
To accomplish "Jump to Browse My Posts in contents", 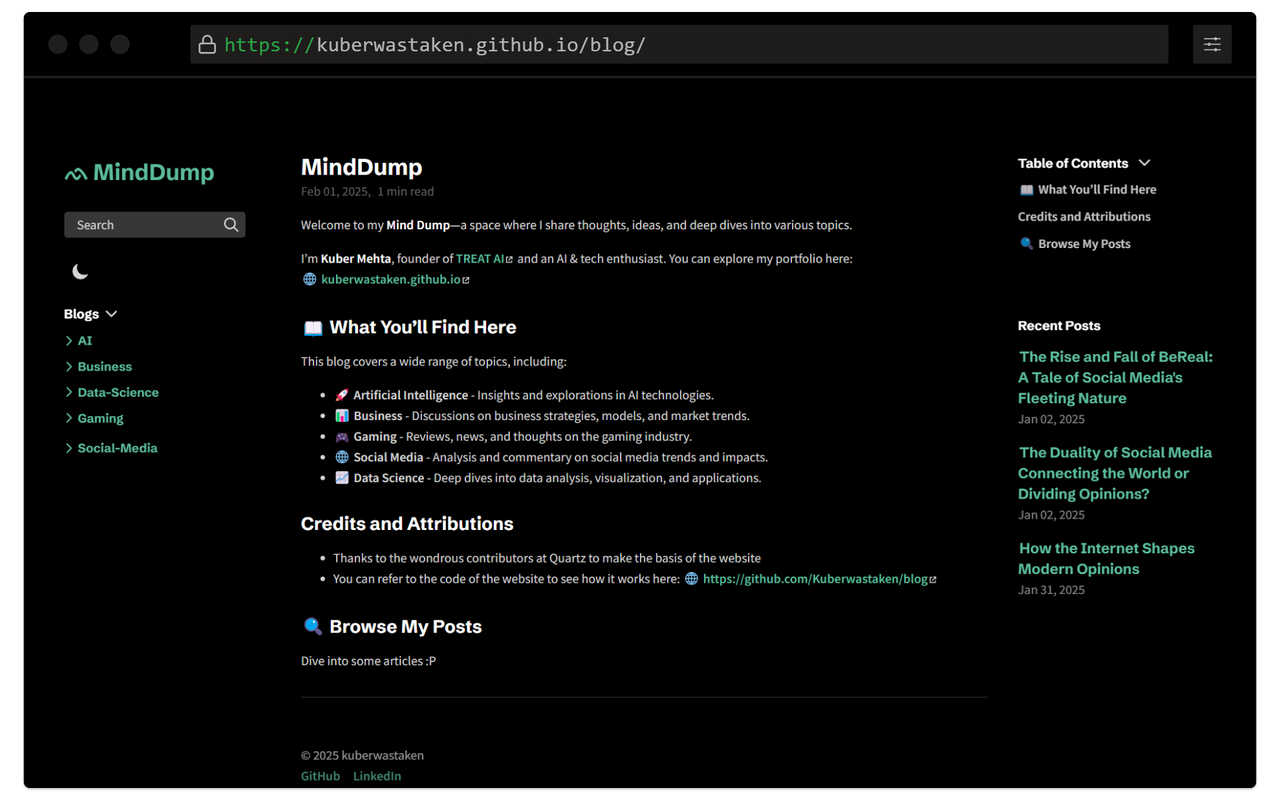I will point(1075,244).
